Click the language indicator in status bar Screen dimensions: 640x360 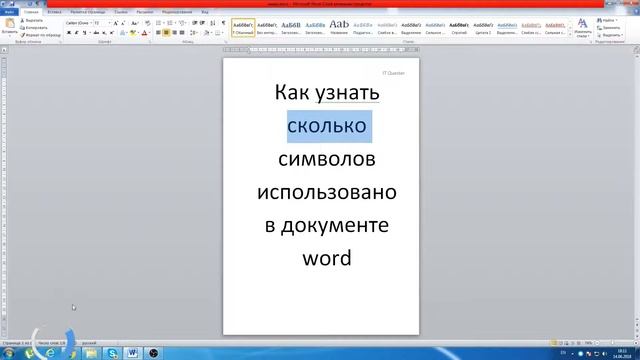click(89, 343)
